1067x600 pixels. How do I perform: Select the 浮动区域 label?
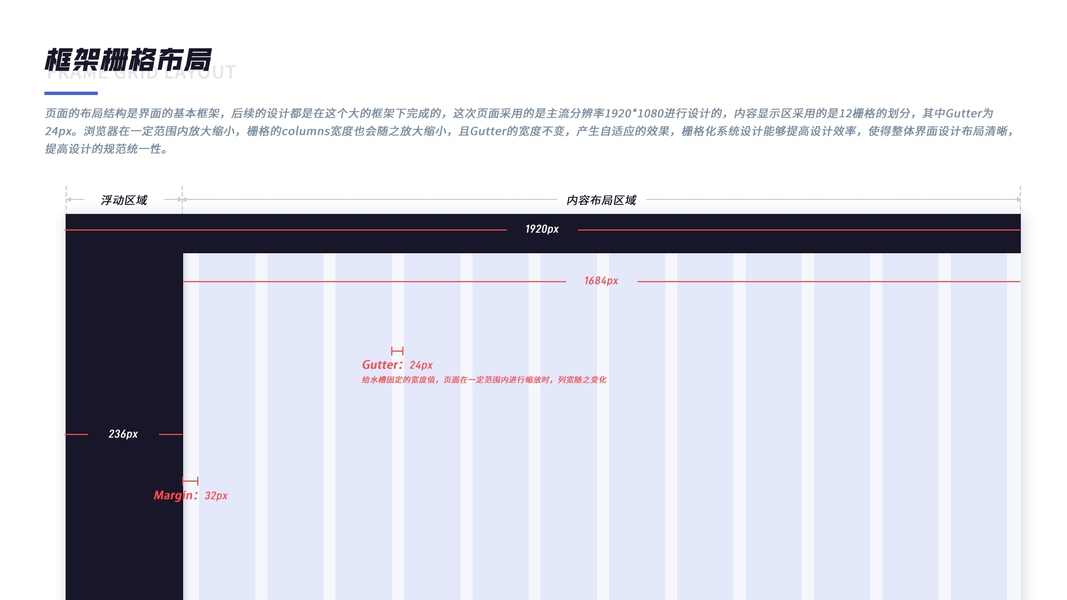tap(124, 200)
